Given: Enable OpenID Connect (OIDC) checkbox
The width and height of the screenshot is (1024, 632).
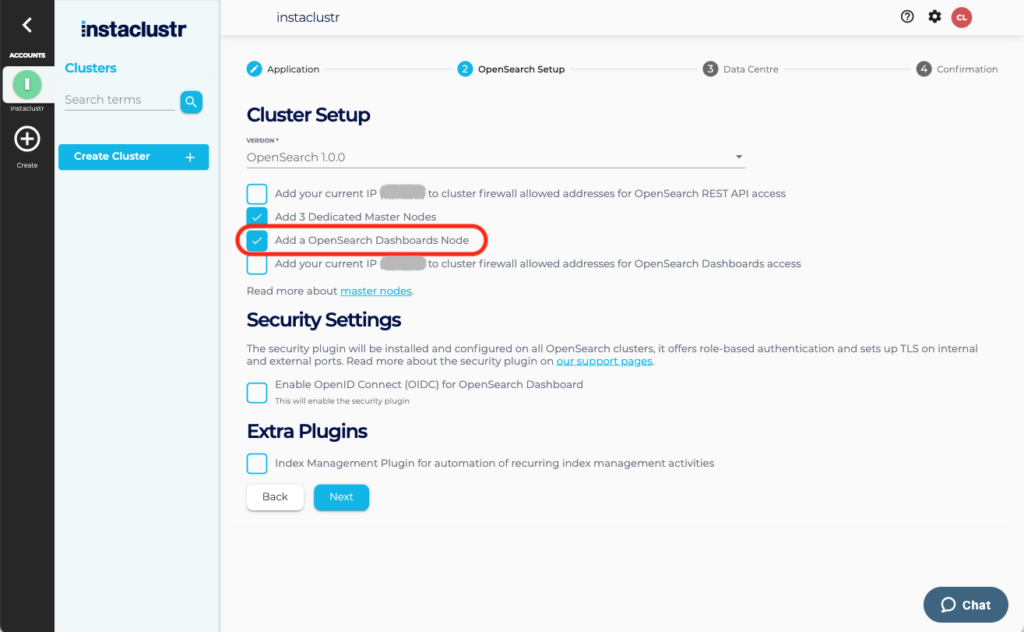Looking at the screenshot, I should point(257,392).
